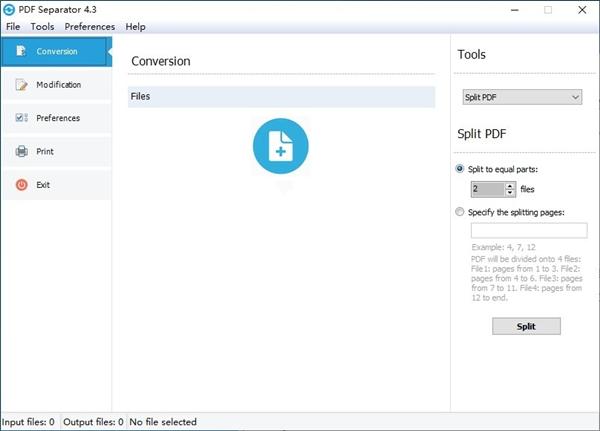The image size is (600, 431).
Task: Click 'Output files: 0' in status bar
Action: tap(93, 422)
